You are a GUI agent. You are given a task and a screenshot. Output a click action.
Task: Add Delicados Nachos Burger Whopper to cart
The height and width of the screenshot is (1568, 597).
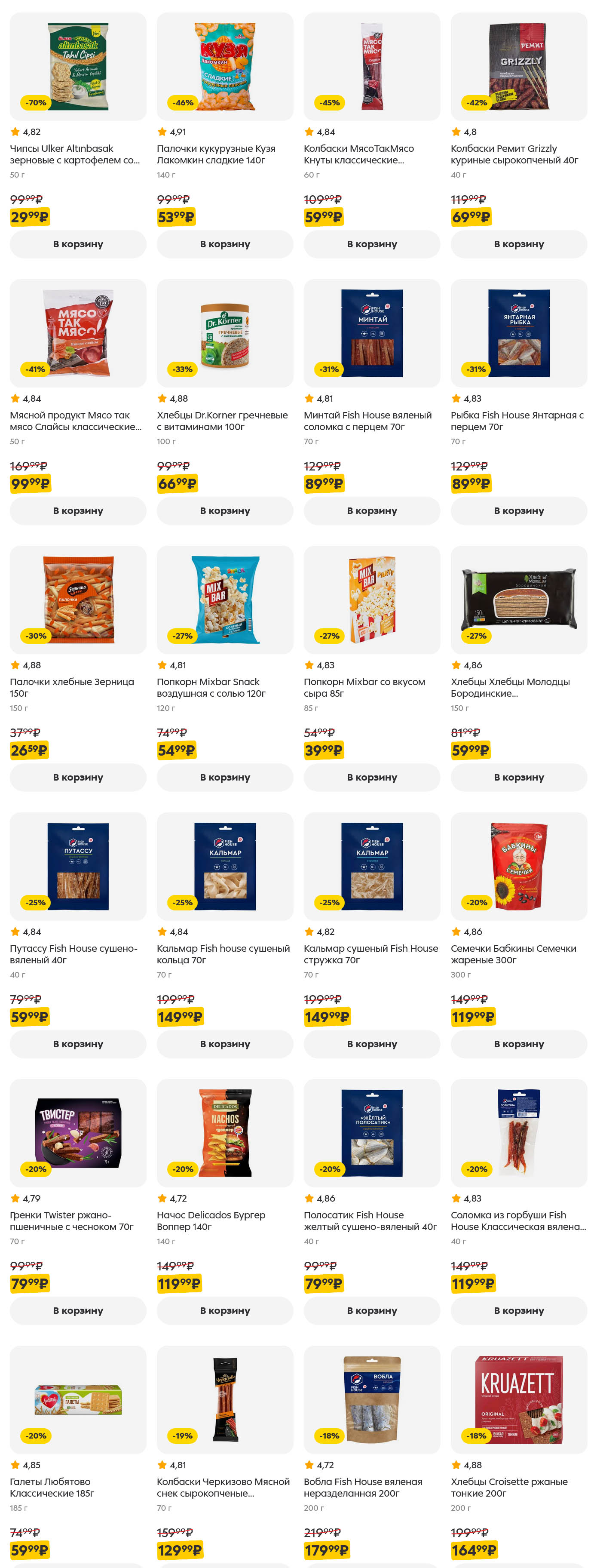(x=224, y=1310)
